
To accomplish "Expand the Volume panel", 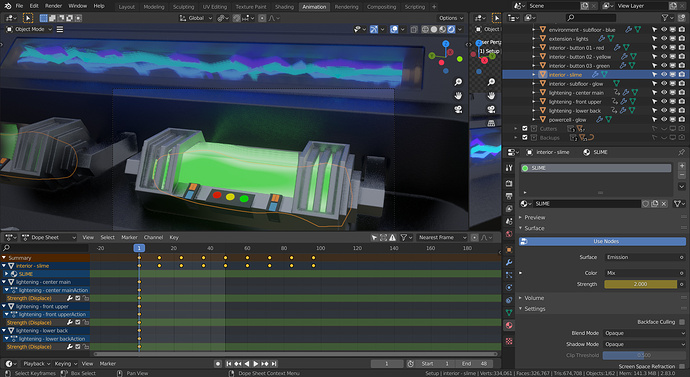I will point(534,298).
